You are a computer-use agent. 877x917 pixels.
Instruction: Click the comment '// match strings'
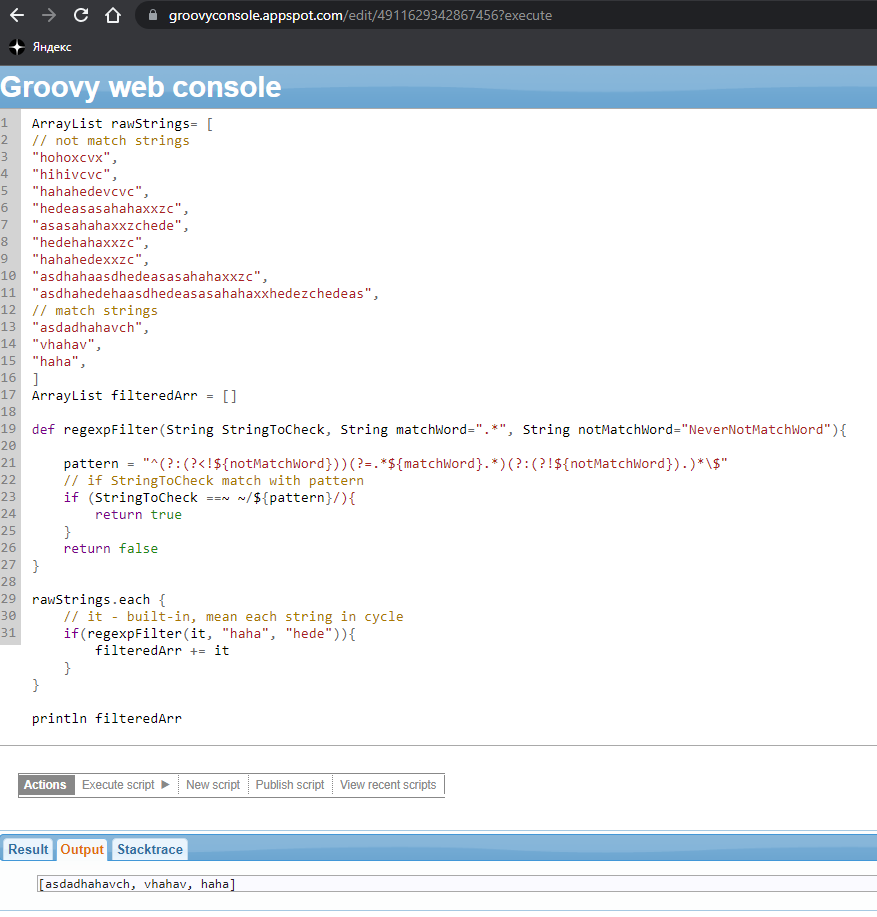coord(95,311)
